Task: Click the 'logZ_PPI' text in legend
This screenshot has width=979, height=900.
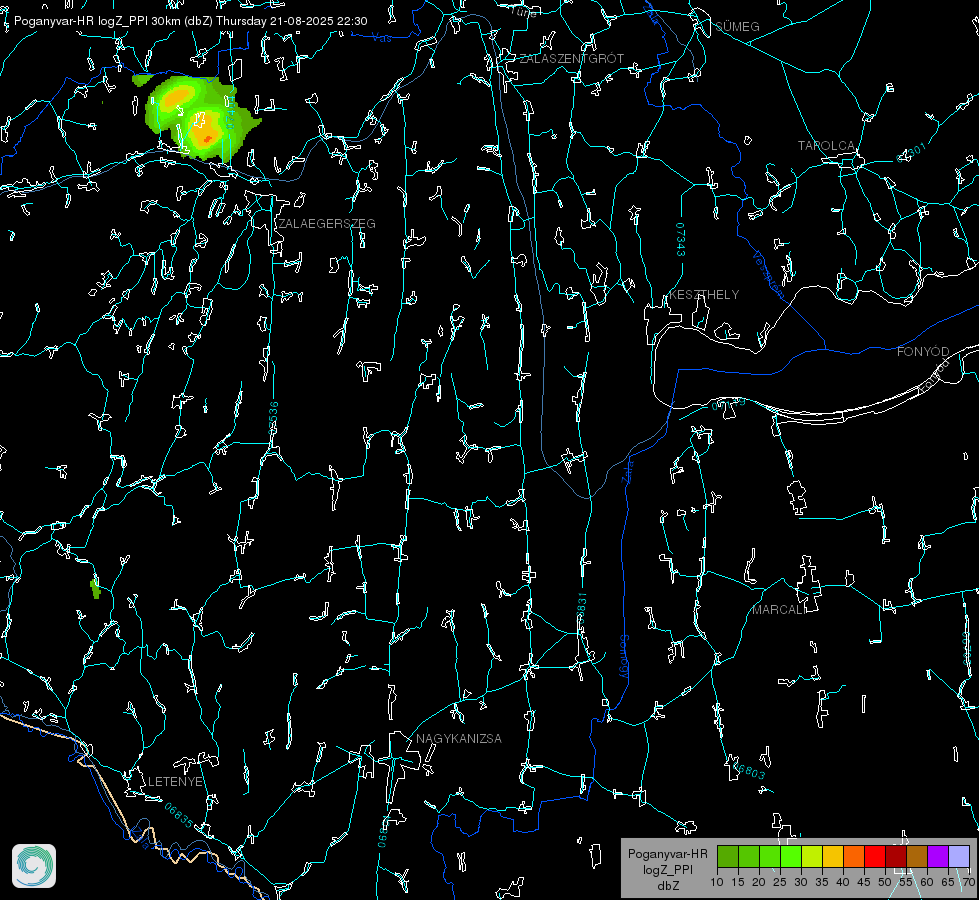Action: click(x=667, y=869)
